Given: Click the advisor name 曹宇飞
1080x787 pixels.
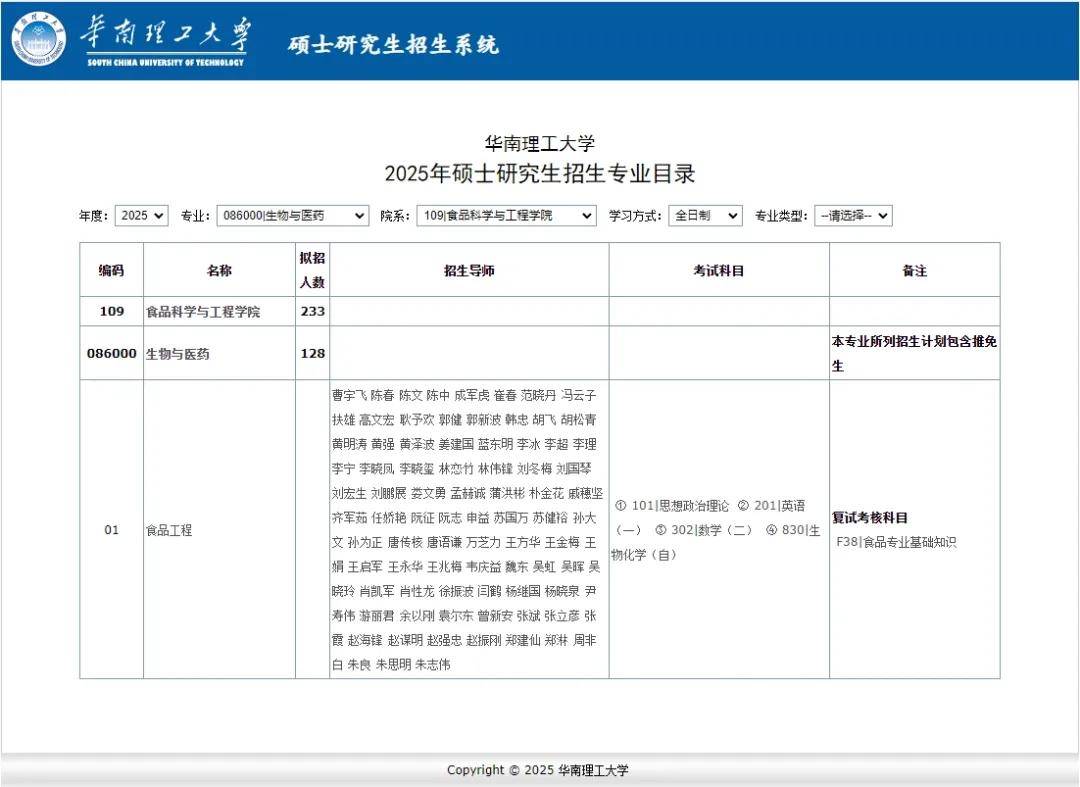Looking at the screenshot, I should click(349, 395).
